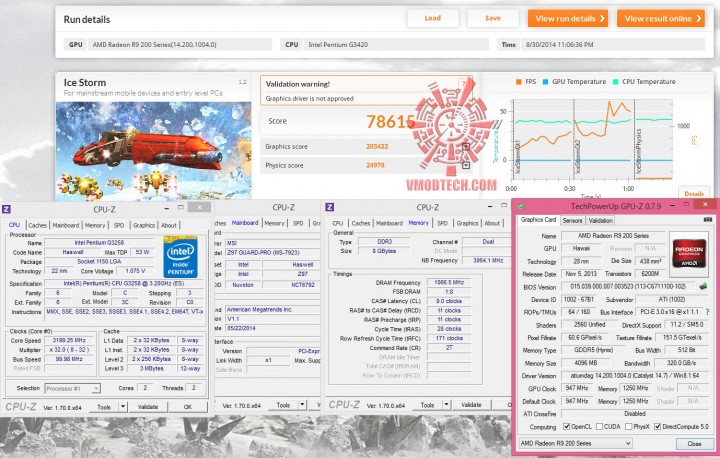Toggle the CUDA checkbox in GPU-Z
720x458 pixels.
[599, 426]
